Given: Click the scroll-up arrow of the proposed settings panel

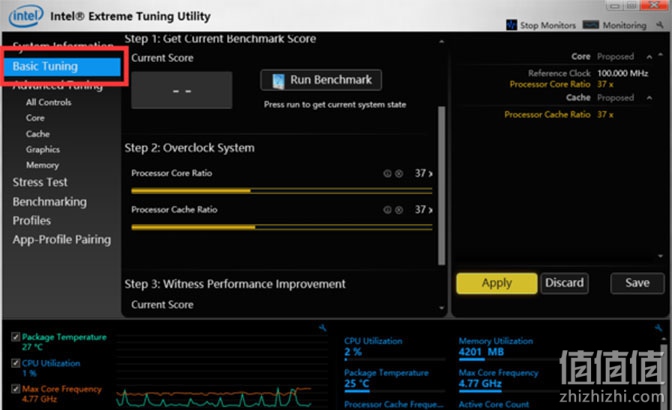Looking at the screenshot, I should coord(660,54).
